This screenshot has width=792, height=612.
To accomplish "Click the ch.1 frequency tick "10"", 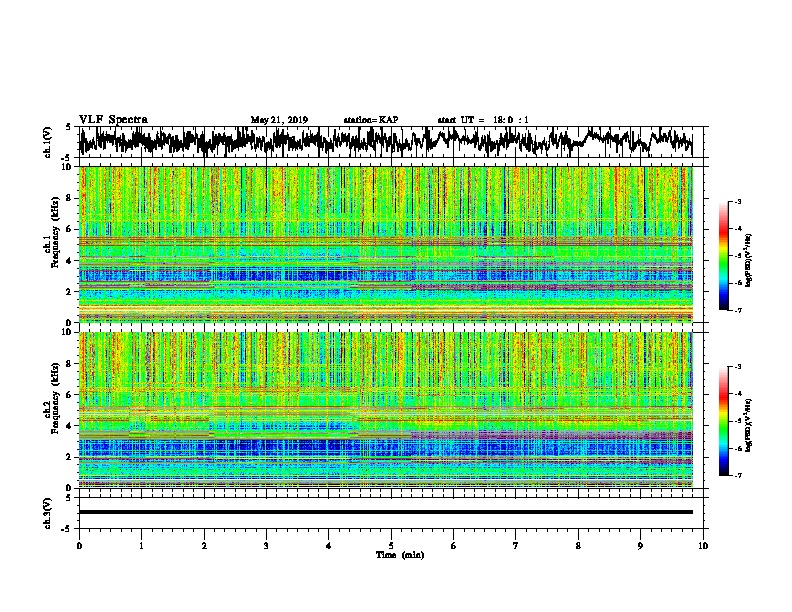I will pos(66,167).
